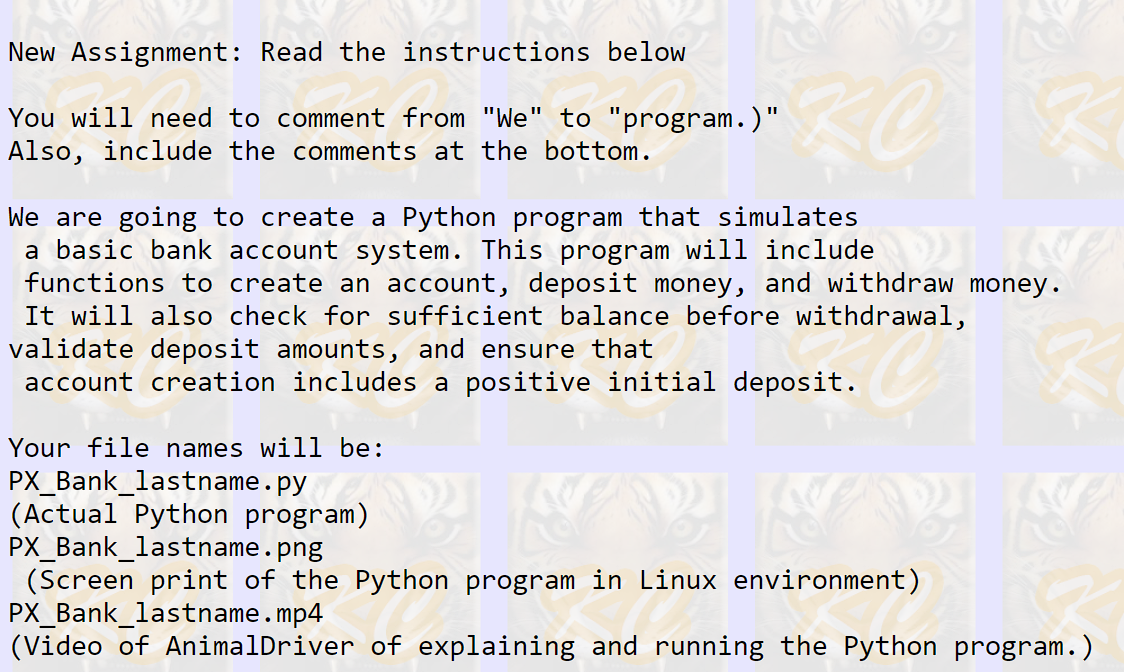The height and width of the screenshot is (672, 1124).
Task: Click the PX_Bank_lastname.png file name
Action: (x=166, y=547)
